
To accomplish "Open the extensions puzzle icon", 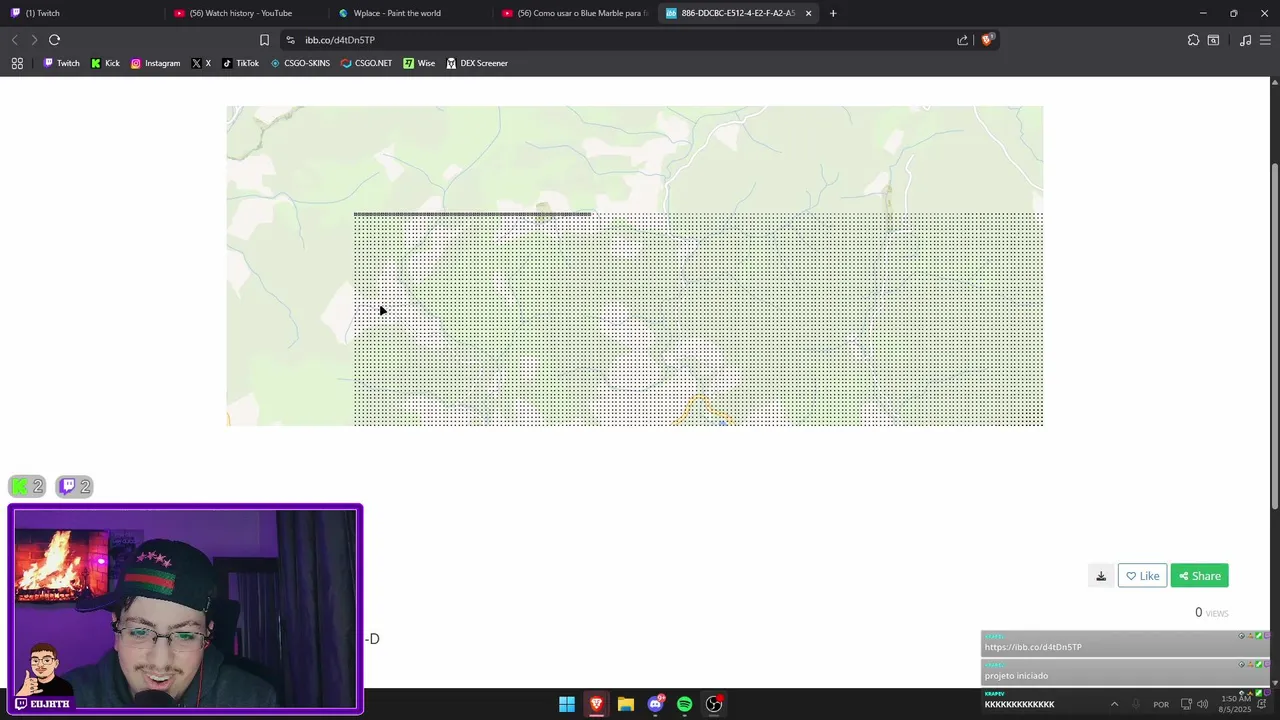I will click(x=1193, y=40).
